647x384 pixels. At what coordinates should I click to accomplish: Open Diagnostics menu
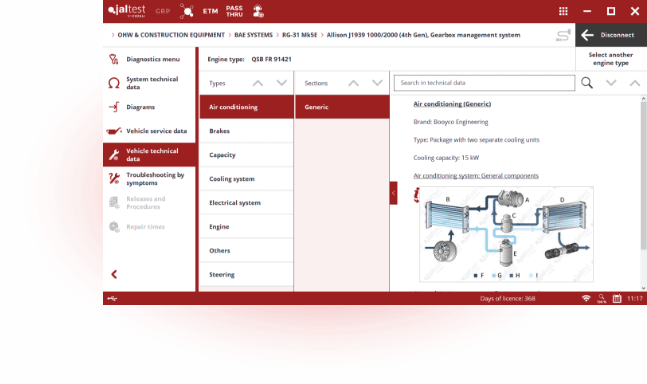(149, 59)
